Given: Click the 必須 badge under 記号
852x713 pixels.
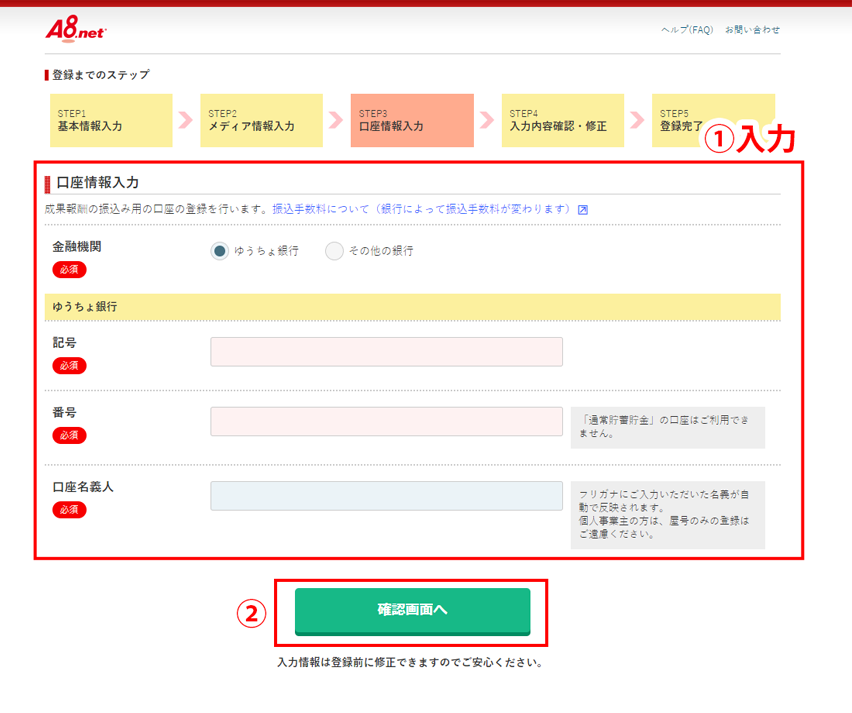Looking at the screenshot, I should click(x=69, y=365).
